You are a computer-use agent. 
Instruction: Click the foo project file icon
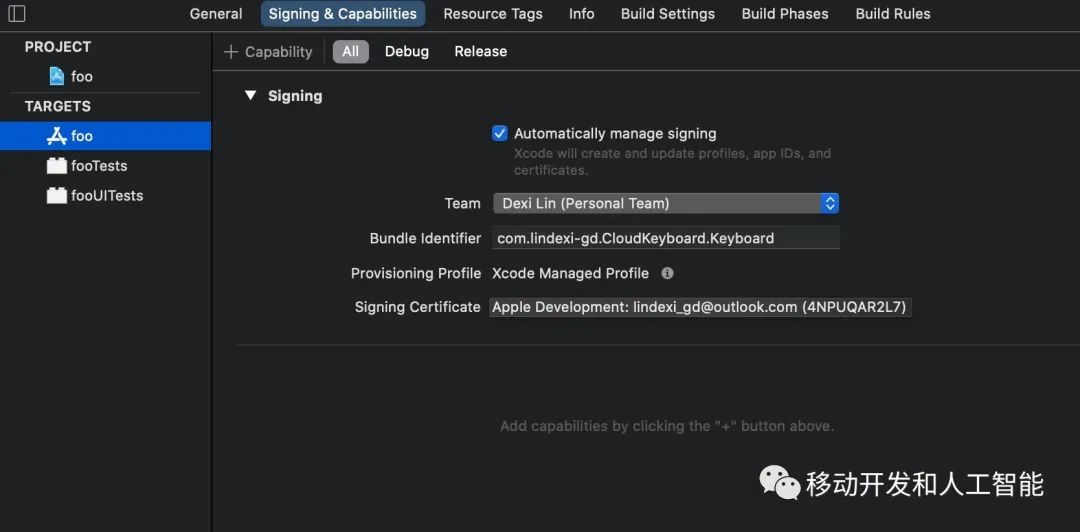click(x=57, y=76)
